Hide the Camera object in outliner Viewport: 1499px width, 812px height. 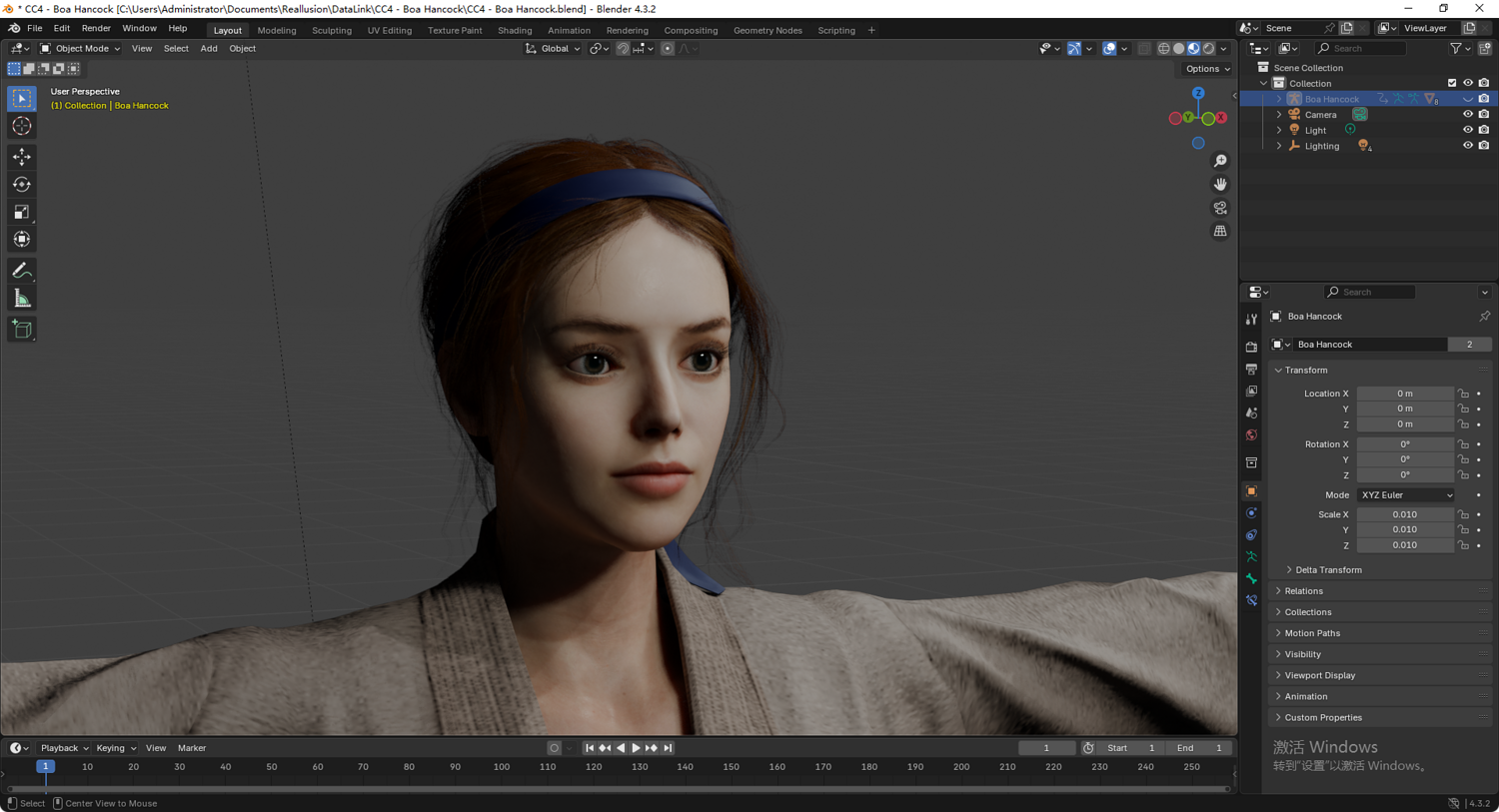1467,115
